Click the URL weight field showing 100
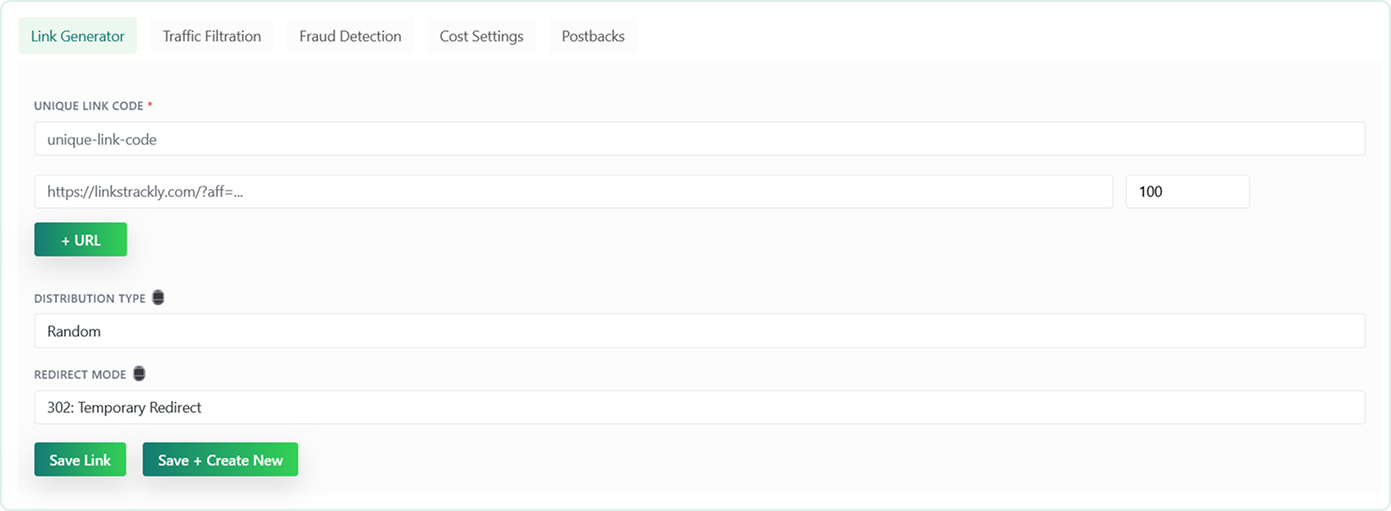Image resolution: width=1391 pixels, height=511 pixels. (x=1187, y=192)
